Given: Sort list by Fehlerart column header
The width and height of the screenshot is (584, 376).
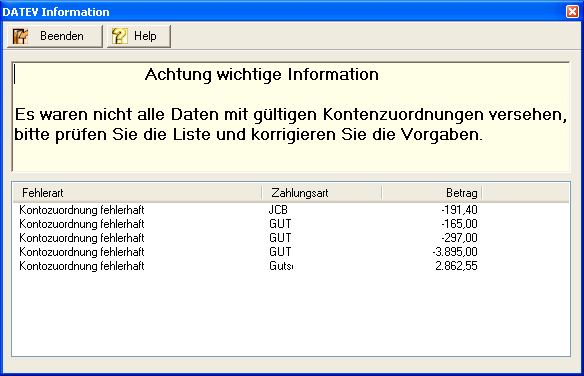Looking at the screenshot, I should pyautogui.click(x=137, y=193).
